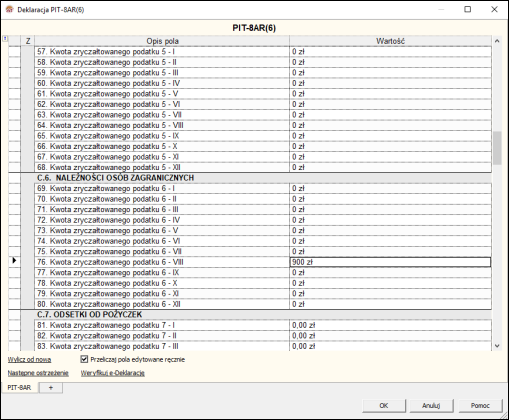Toggle the Przeliczaj pola edytowane ręcznie checkbox
This screenshot has height=420, width=509.
click(x=84, y=359)
